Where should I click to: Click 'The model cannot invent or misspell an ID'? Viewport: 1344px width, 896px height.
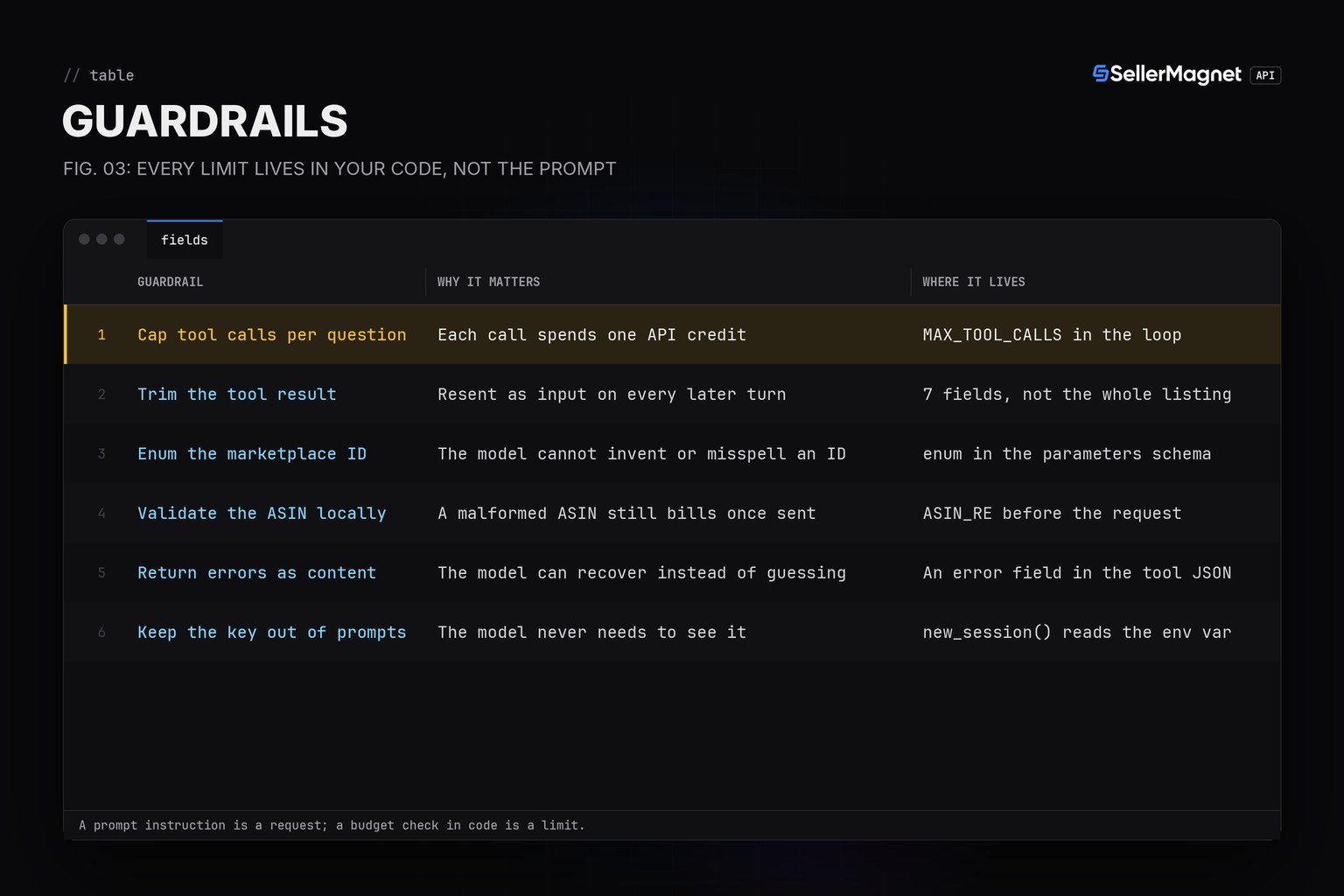pyautogui.click(x=642, y=454)
